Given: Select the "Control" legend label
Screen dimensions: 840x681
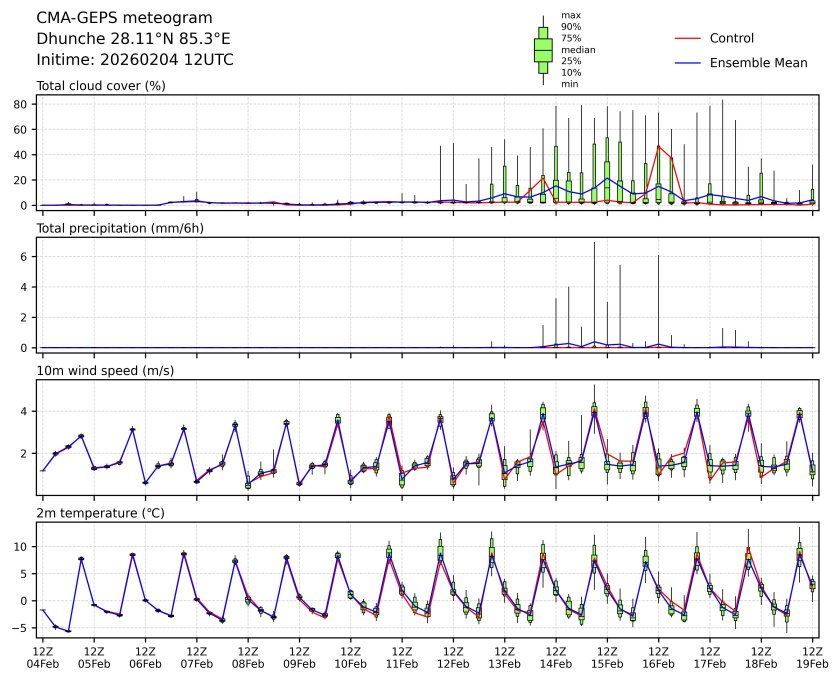Looking at the screenshot, I should 731,38.
